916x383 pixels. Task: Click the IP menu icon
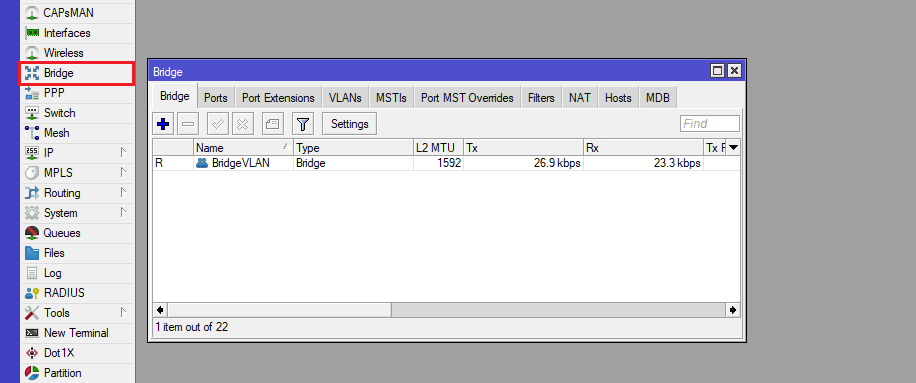32,152
